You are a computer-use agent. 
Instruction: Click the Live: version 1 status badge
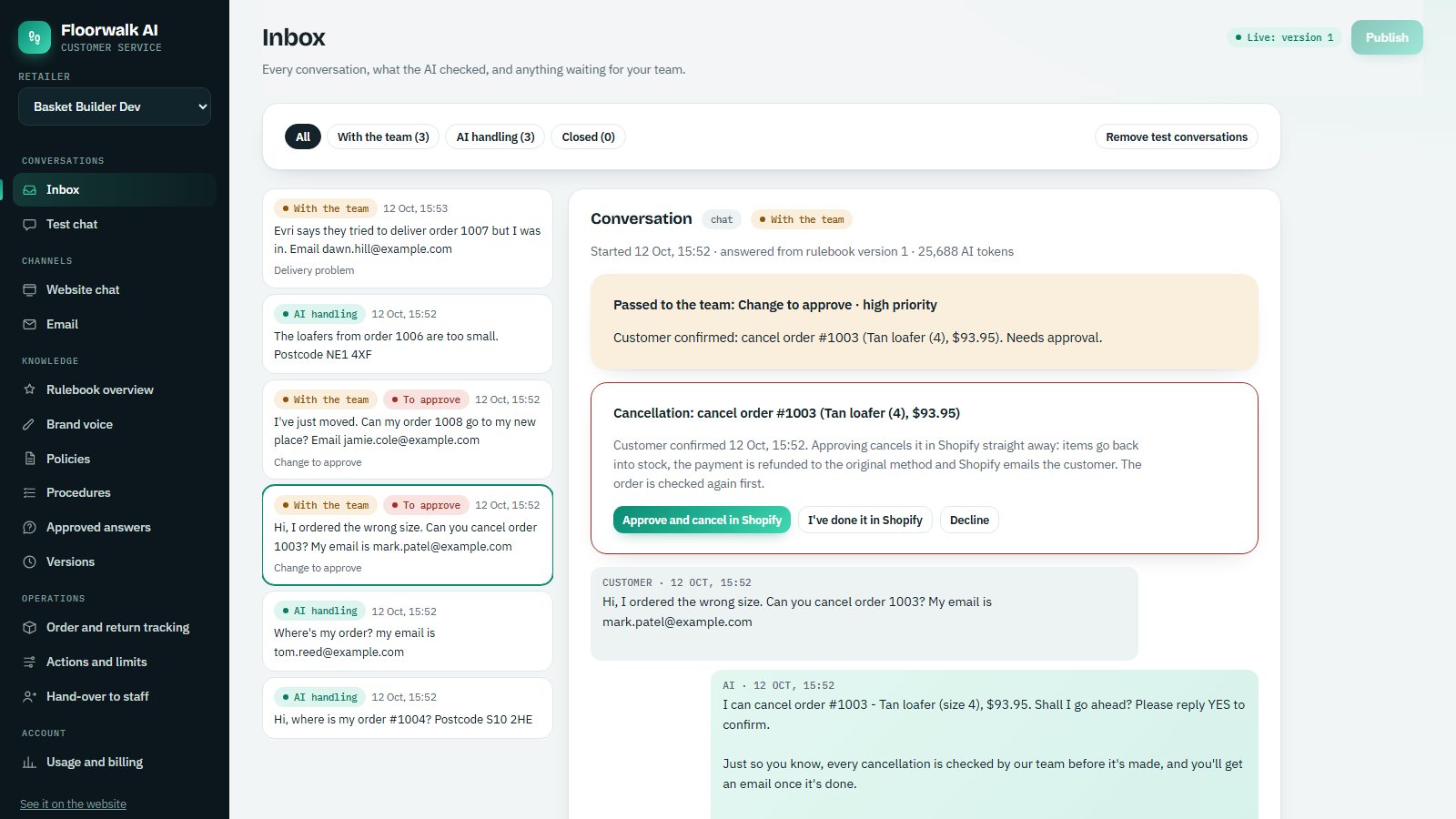point(1284,37)
